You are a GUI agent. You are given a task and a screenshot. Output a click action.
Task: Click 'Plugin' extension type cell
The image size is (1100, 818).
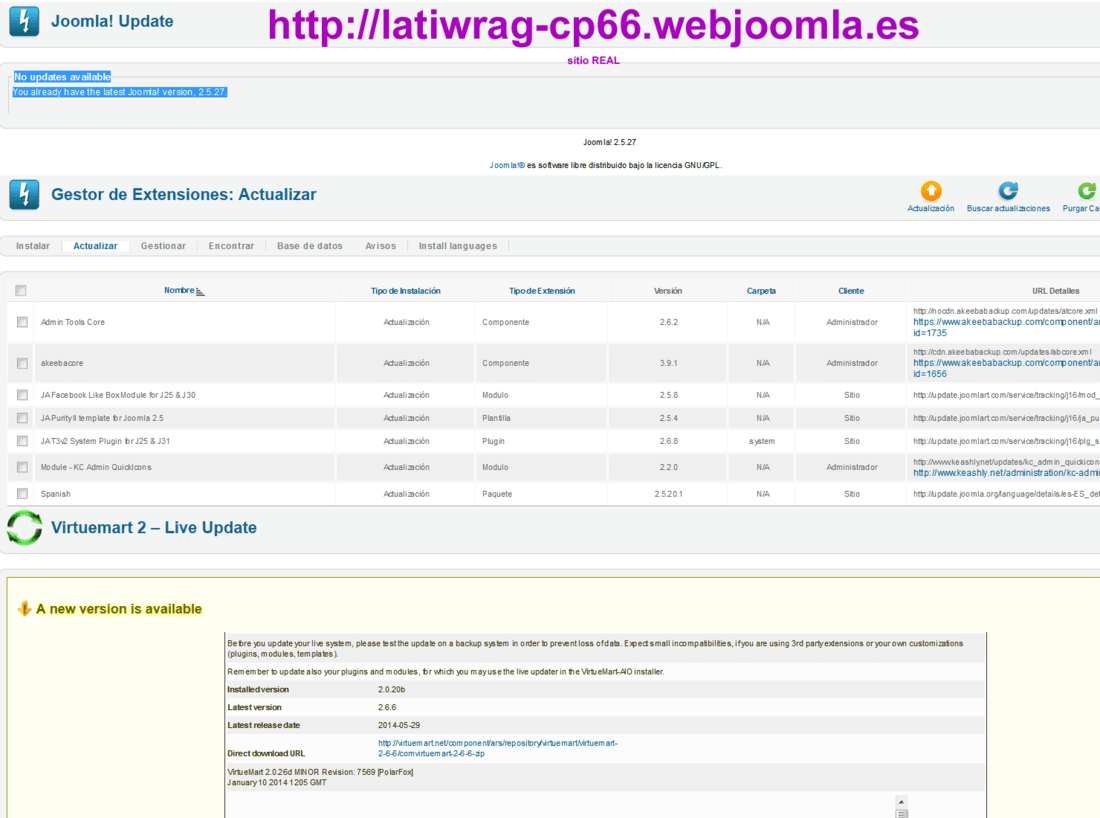click(493, 441)
